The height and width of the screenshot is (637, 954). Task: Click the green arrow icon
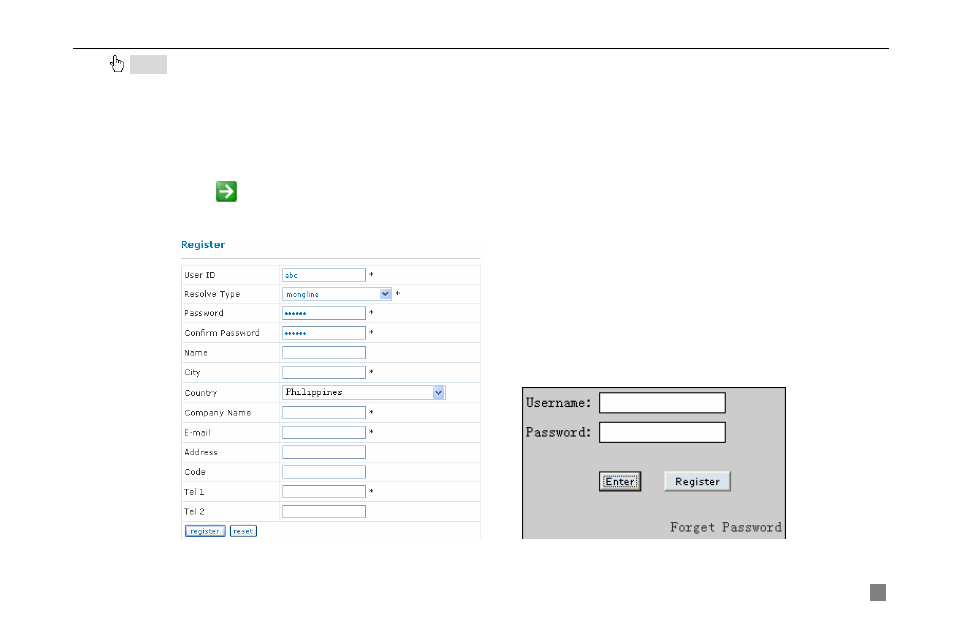coord(226,192)
